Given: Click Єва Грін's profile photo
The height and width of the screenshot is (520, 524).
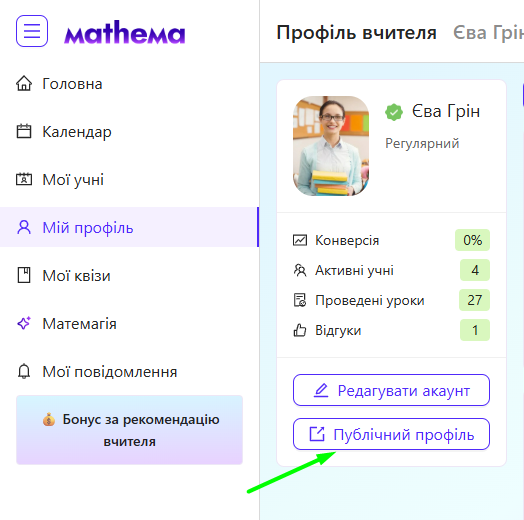Looking at the screenshot, I should pos(331,146).
